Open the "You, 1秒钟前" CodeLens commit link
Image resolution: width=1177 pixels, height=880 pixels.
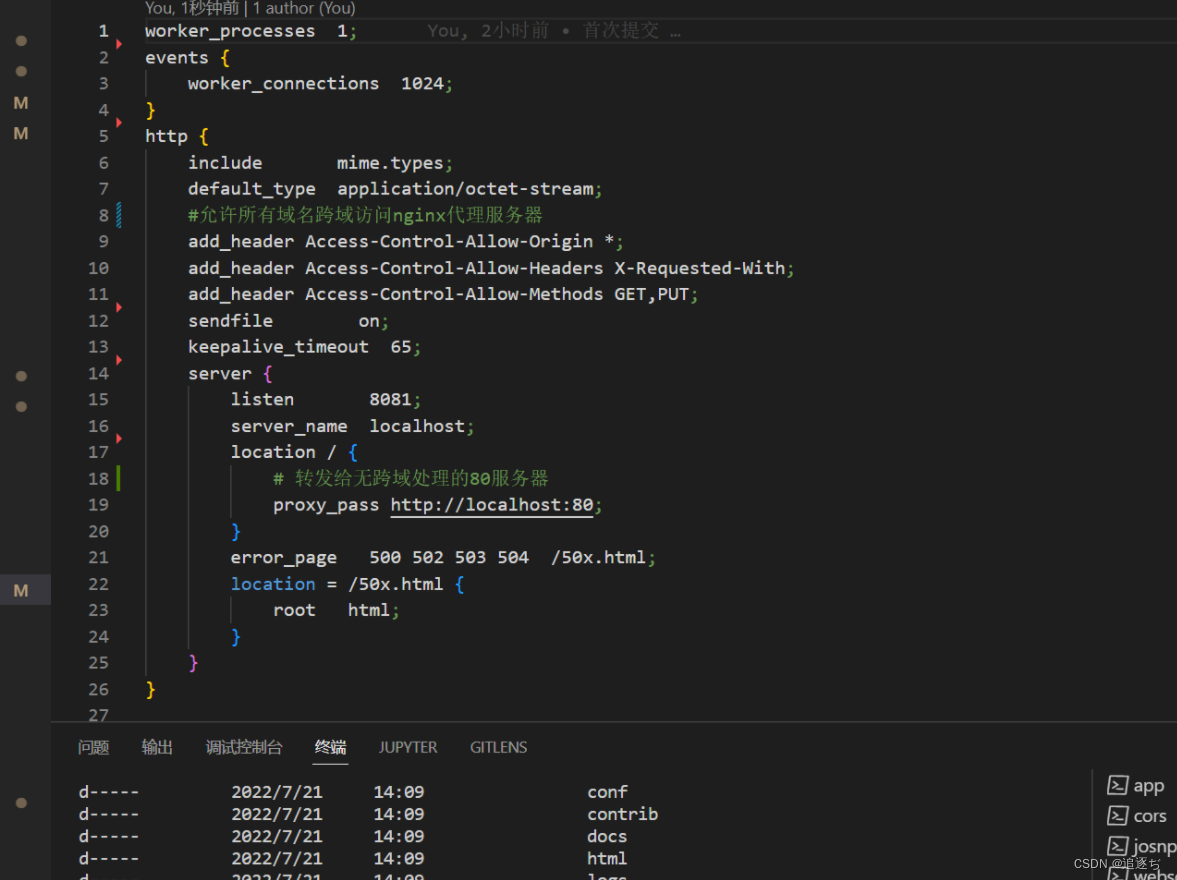tap(192, 8)
